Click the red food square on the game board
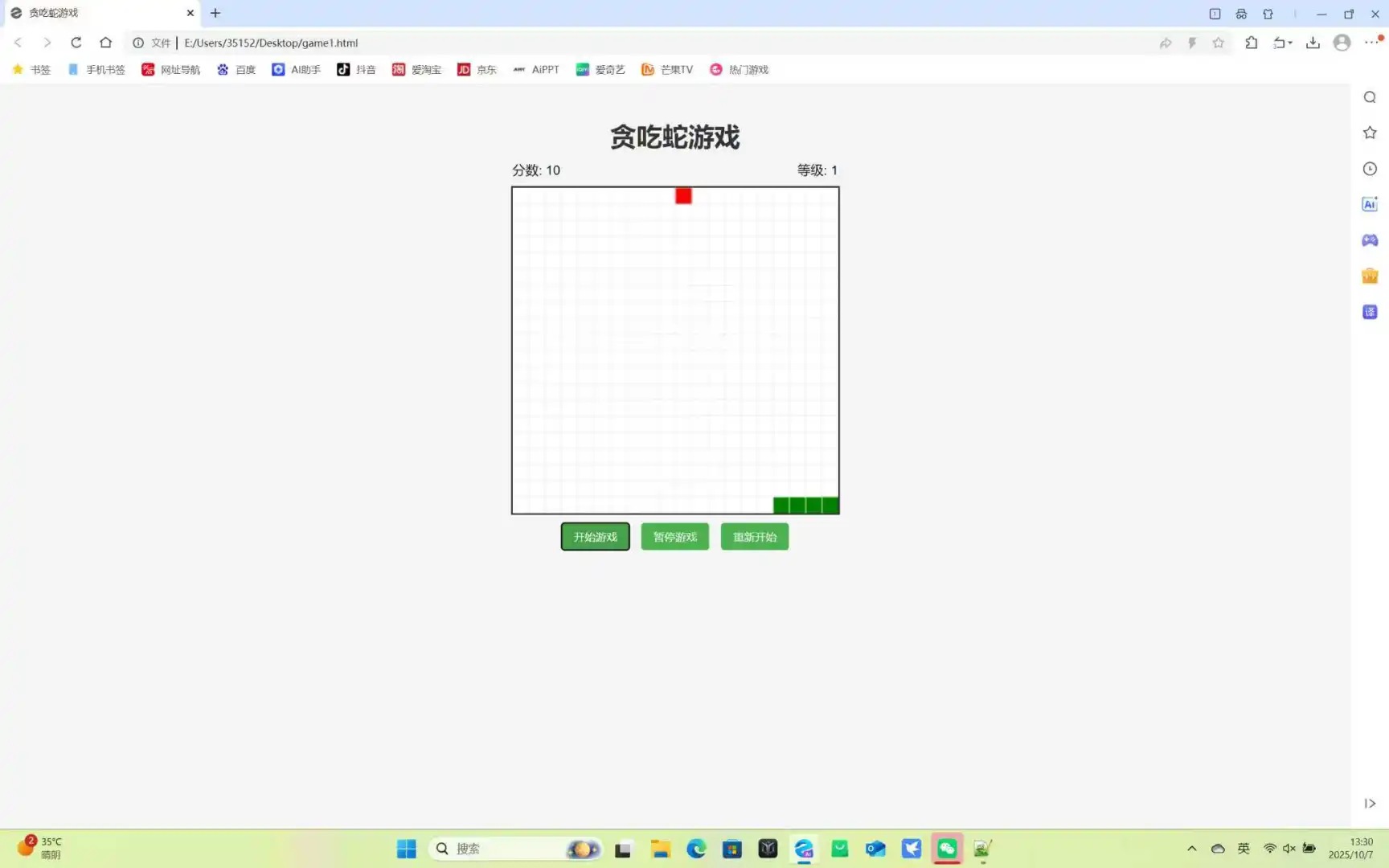 682,195
